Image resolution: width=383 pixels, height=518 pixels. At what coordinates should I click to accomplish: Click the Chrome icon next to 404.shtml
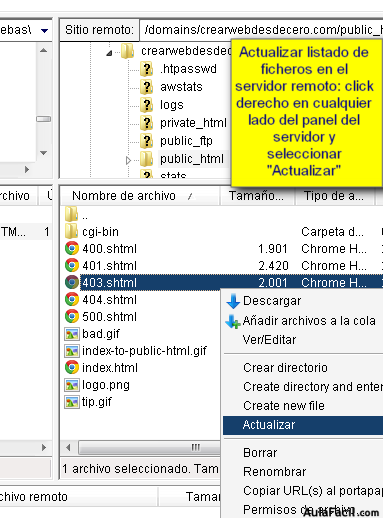pos(72,299)
